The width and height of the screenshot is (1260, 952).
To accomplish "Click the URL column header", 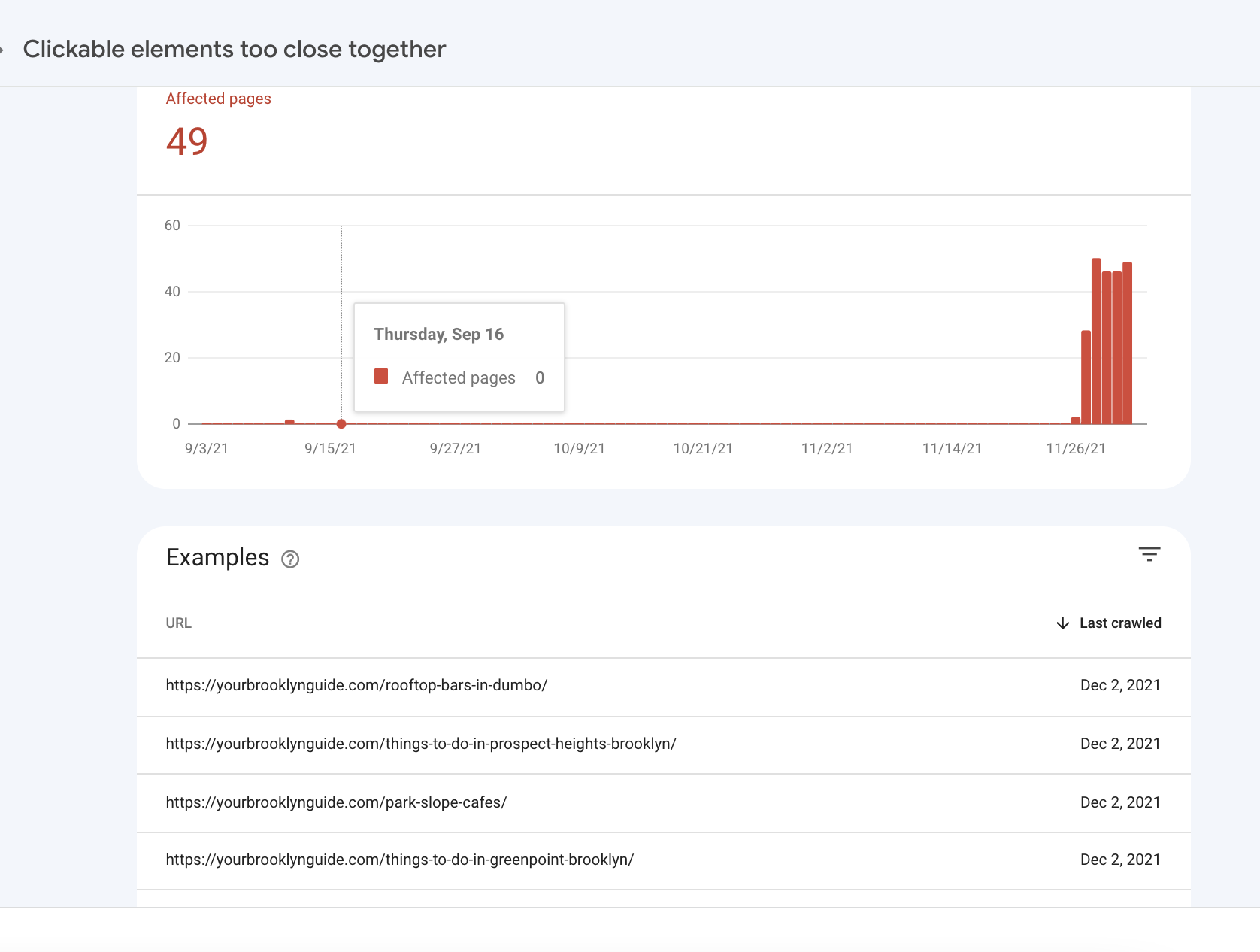I will [179, 623].
